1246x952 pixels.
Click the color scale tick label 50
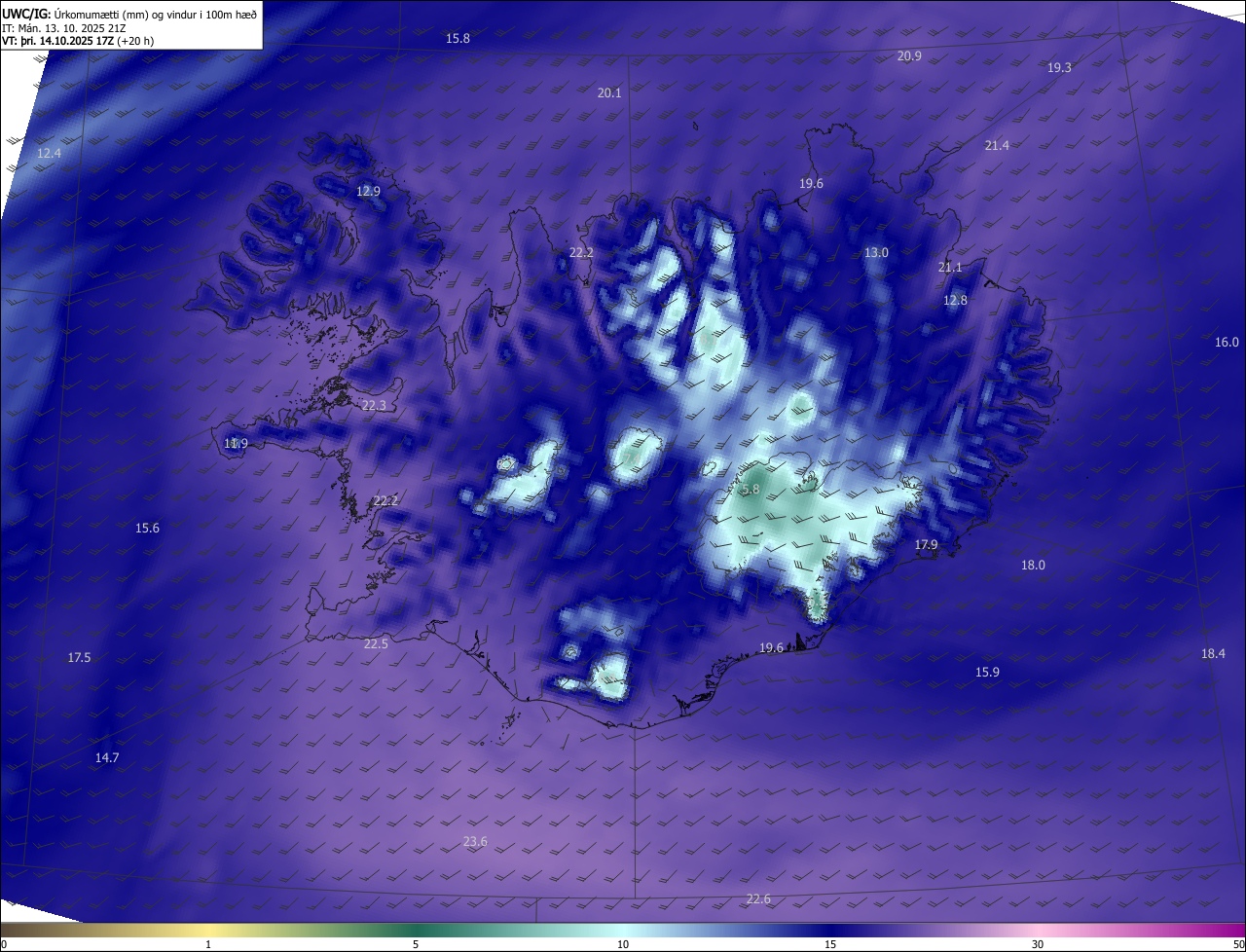pos(1238,944)
